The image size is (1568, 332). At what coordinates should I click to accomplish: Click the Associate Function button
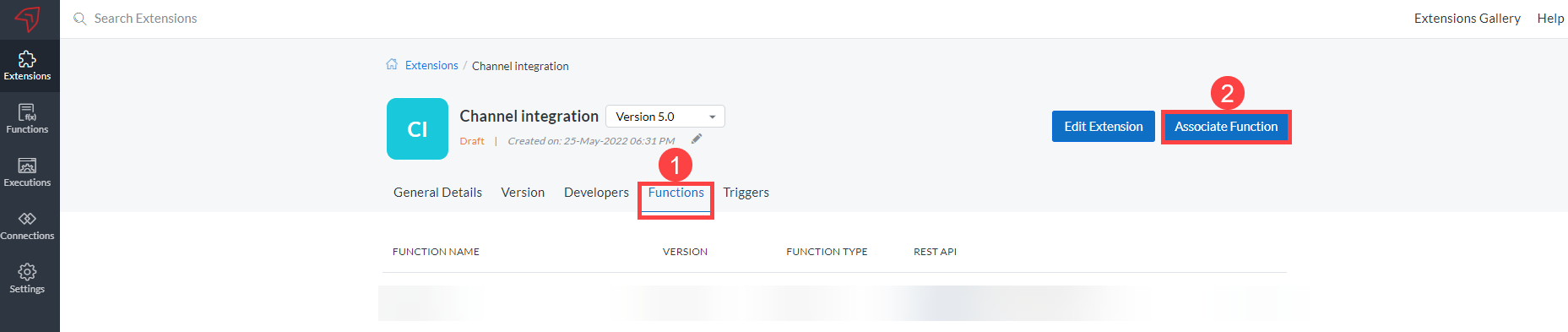(x=1226, y=127)
